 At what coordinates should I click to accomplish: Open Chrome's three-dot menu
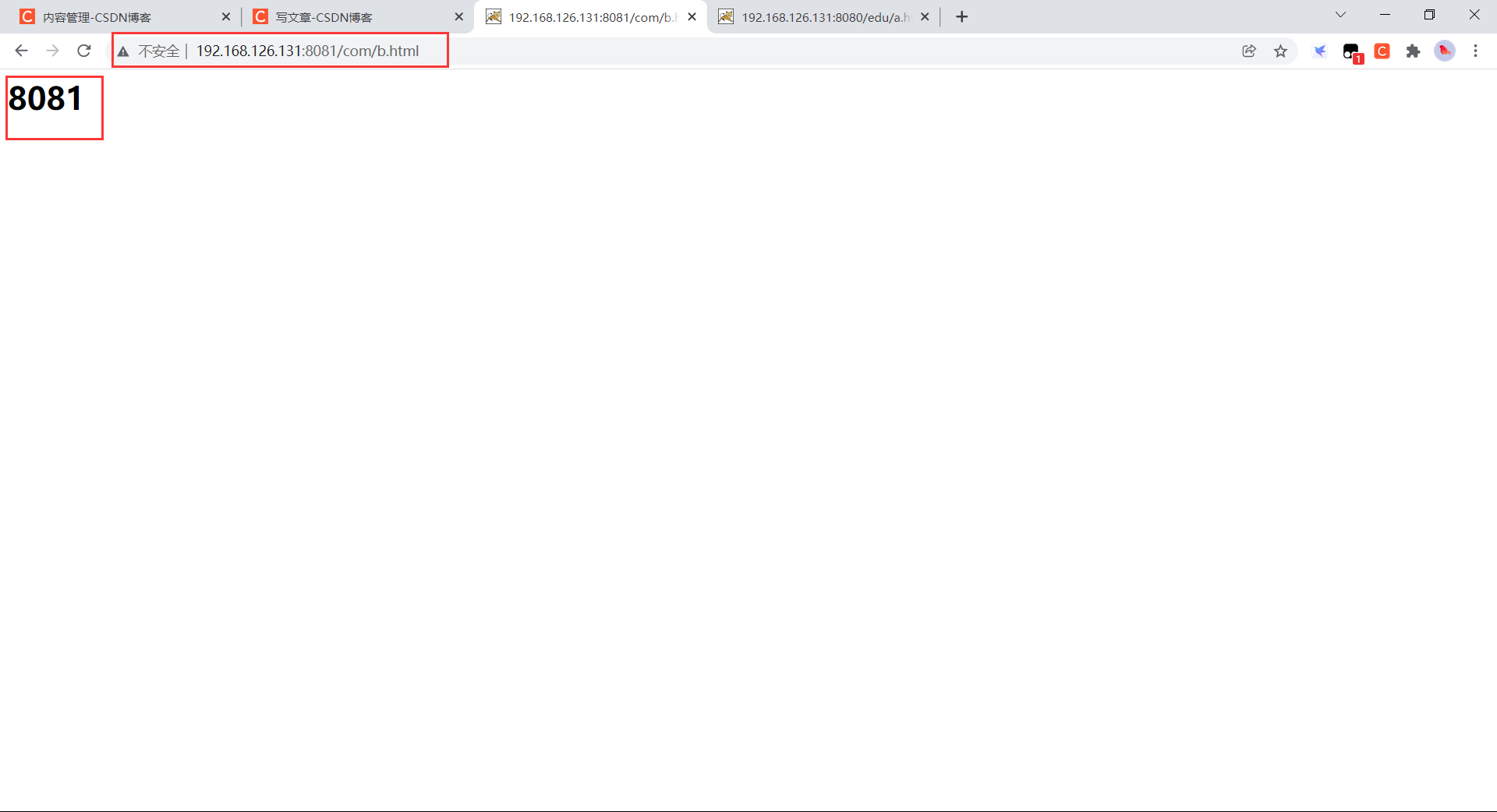[x=1475, y=51]
